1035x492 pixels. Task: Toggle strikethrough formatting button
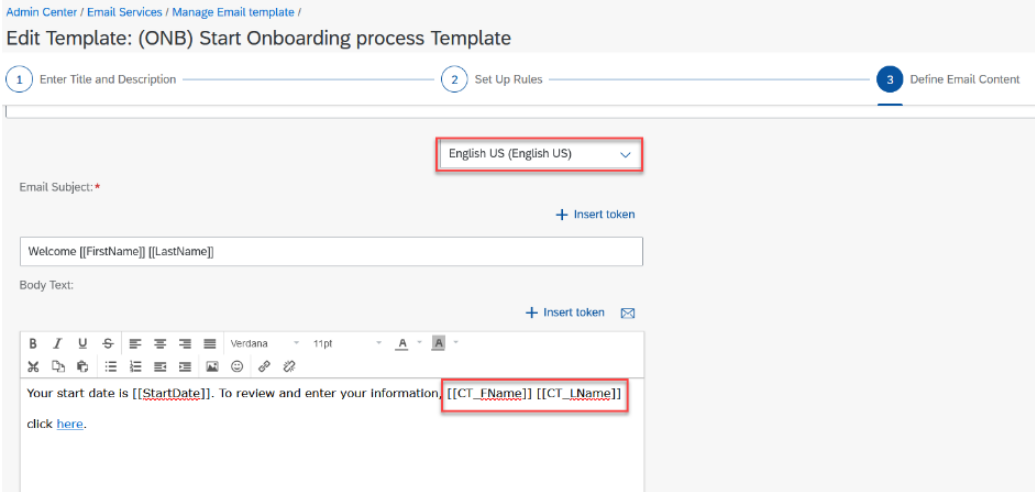point(107,343)
